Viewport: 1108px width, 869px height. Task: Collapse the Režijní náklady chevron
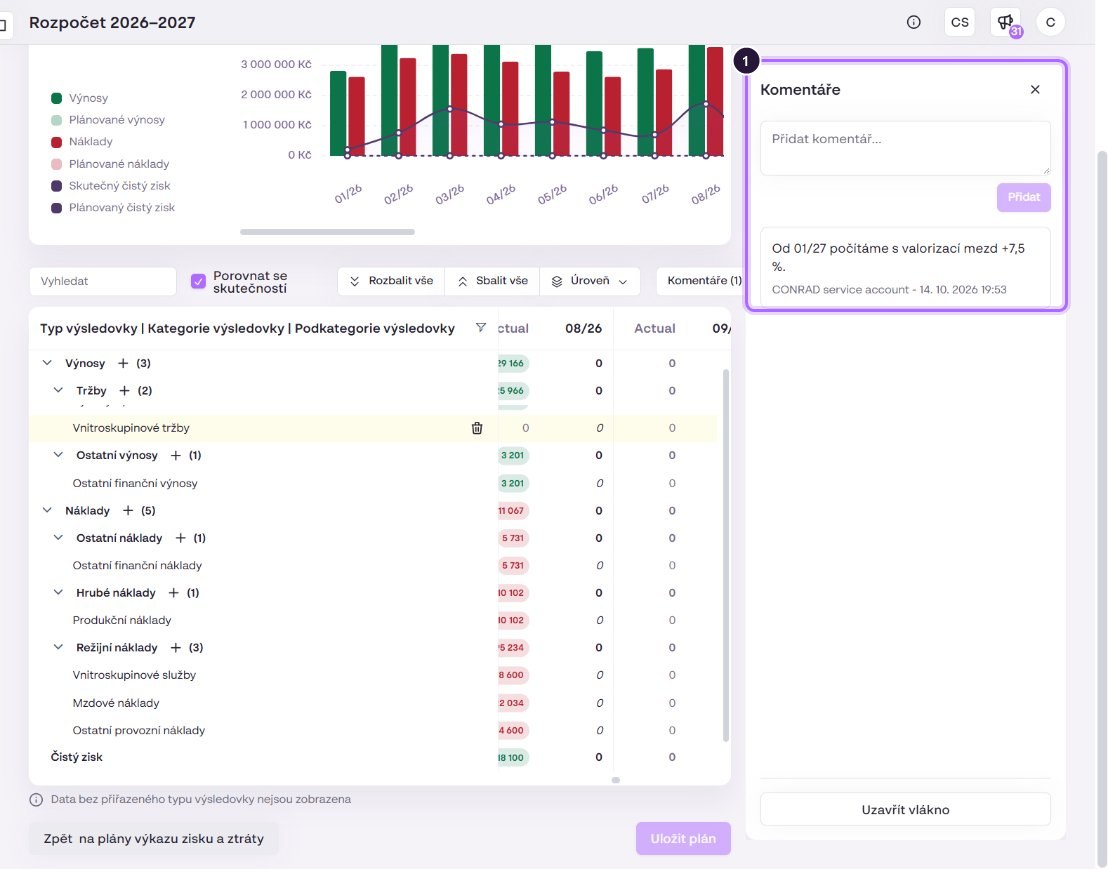(x=59, y=648)
